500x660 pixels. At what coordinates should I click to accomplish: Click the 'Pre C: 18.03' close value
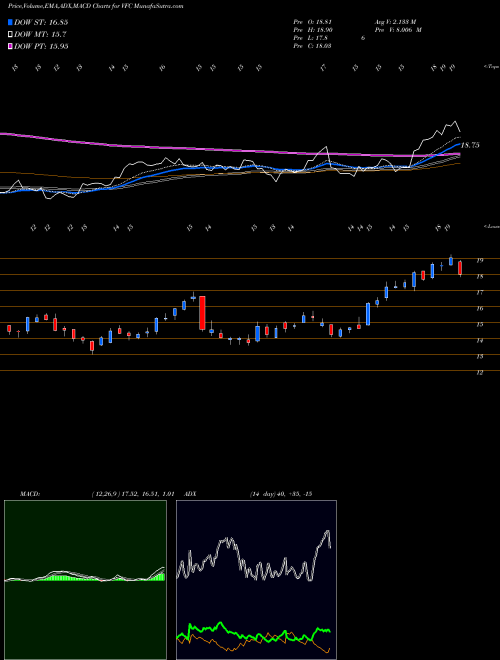coord(313,46)
